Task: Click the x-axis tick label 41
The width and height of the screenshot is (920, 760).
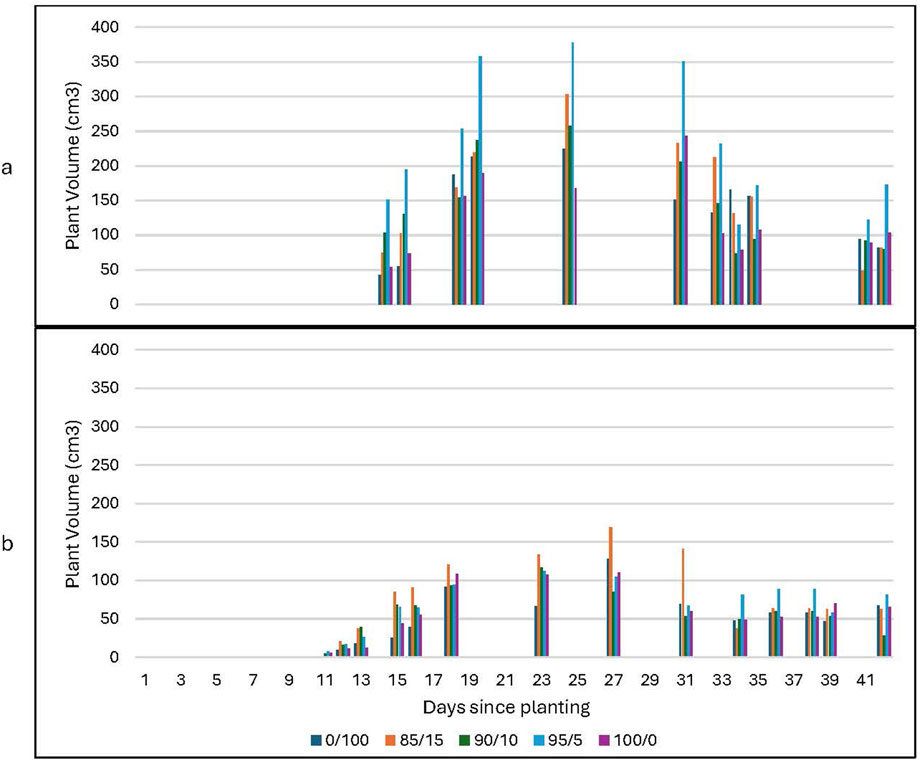Action: tap(868, 680)
